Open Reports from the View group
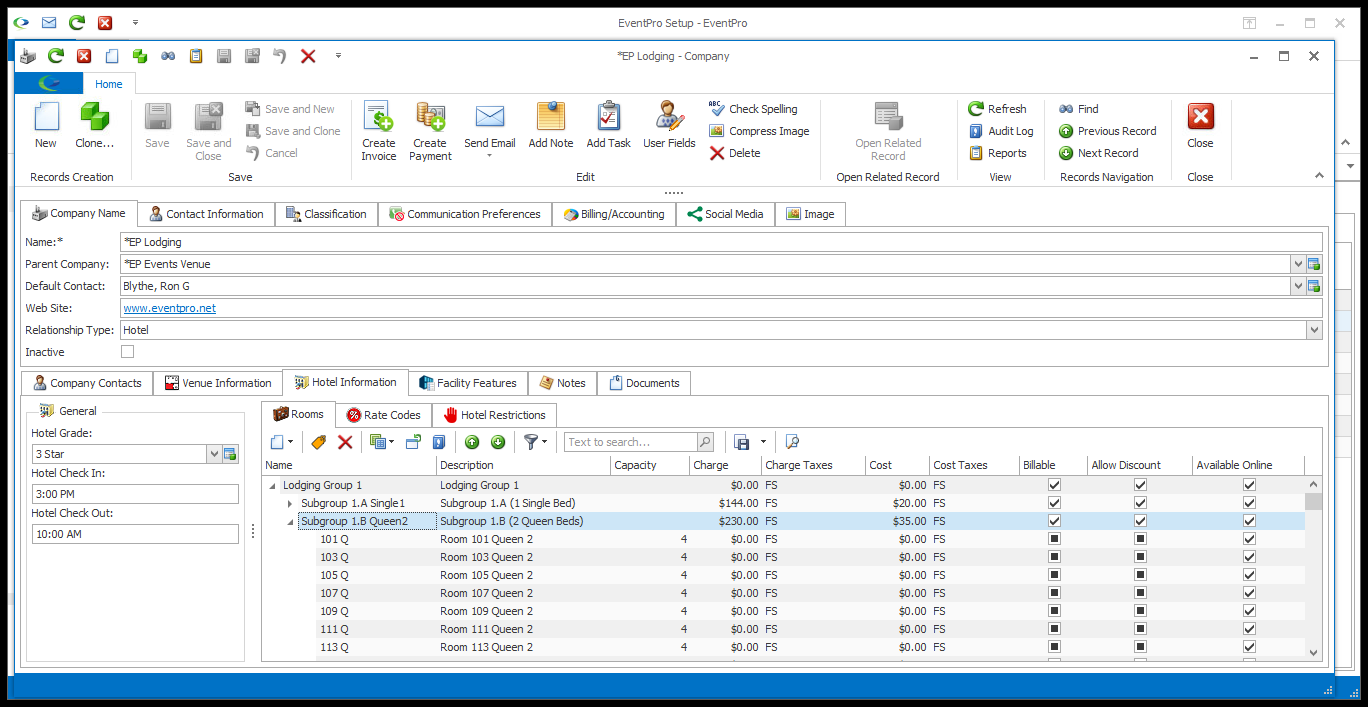Screen dimensions: 1368x707 point(997,153)
